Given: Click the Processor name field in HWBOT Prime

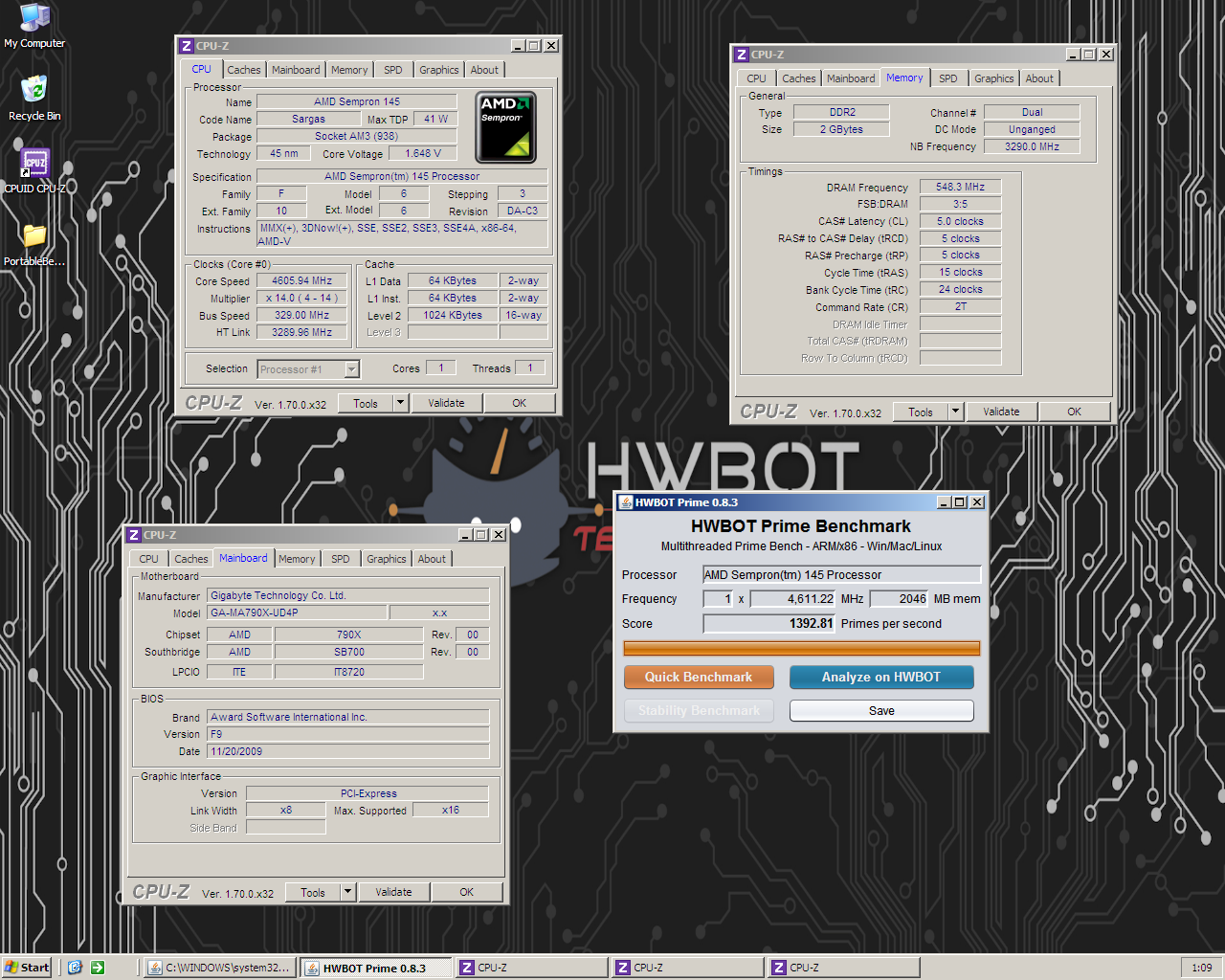Looking at the screenshot, I should 842,574.
